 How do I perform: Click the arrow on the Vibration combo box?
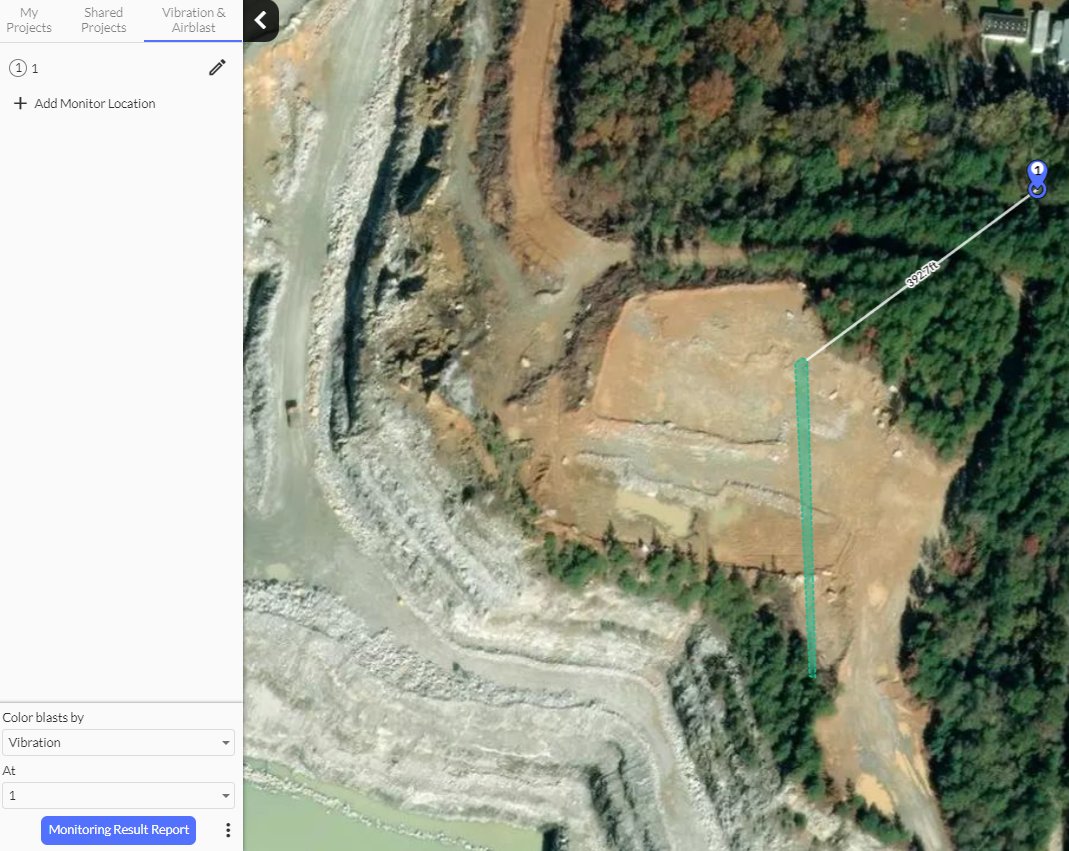[225, 743]
